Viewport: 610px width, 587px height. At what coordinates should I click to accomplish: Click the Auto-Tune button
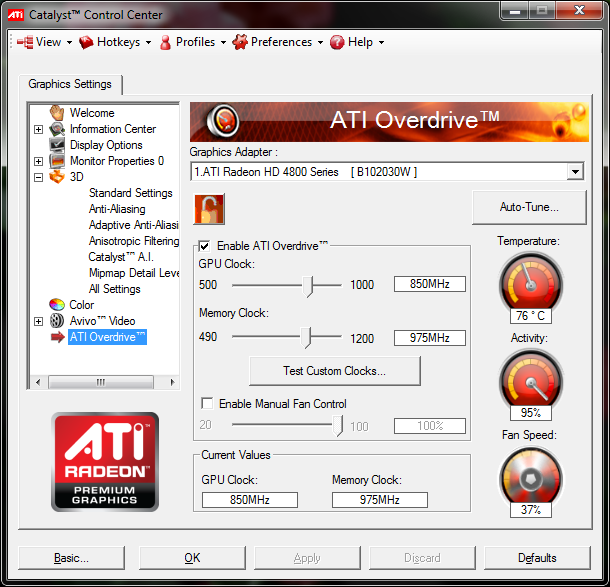(x=529, y=207)
